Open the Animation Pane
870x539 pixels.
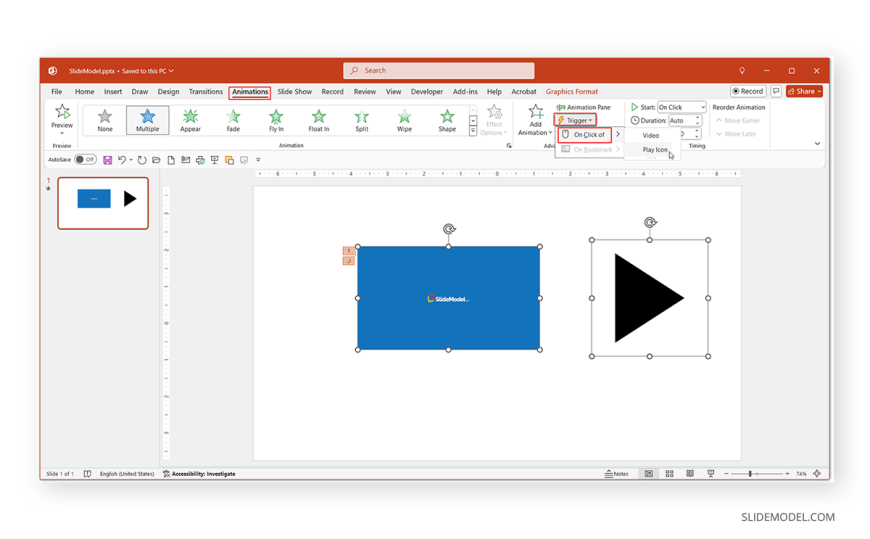pos(583,107)
